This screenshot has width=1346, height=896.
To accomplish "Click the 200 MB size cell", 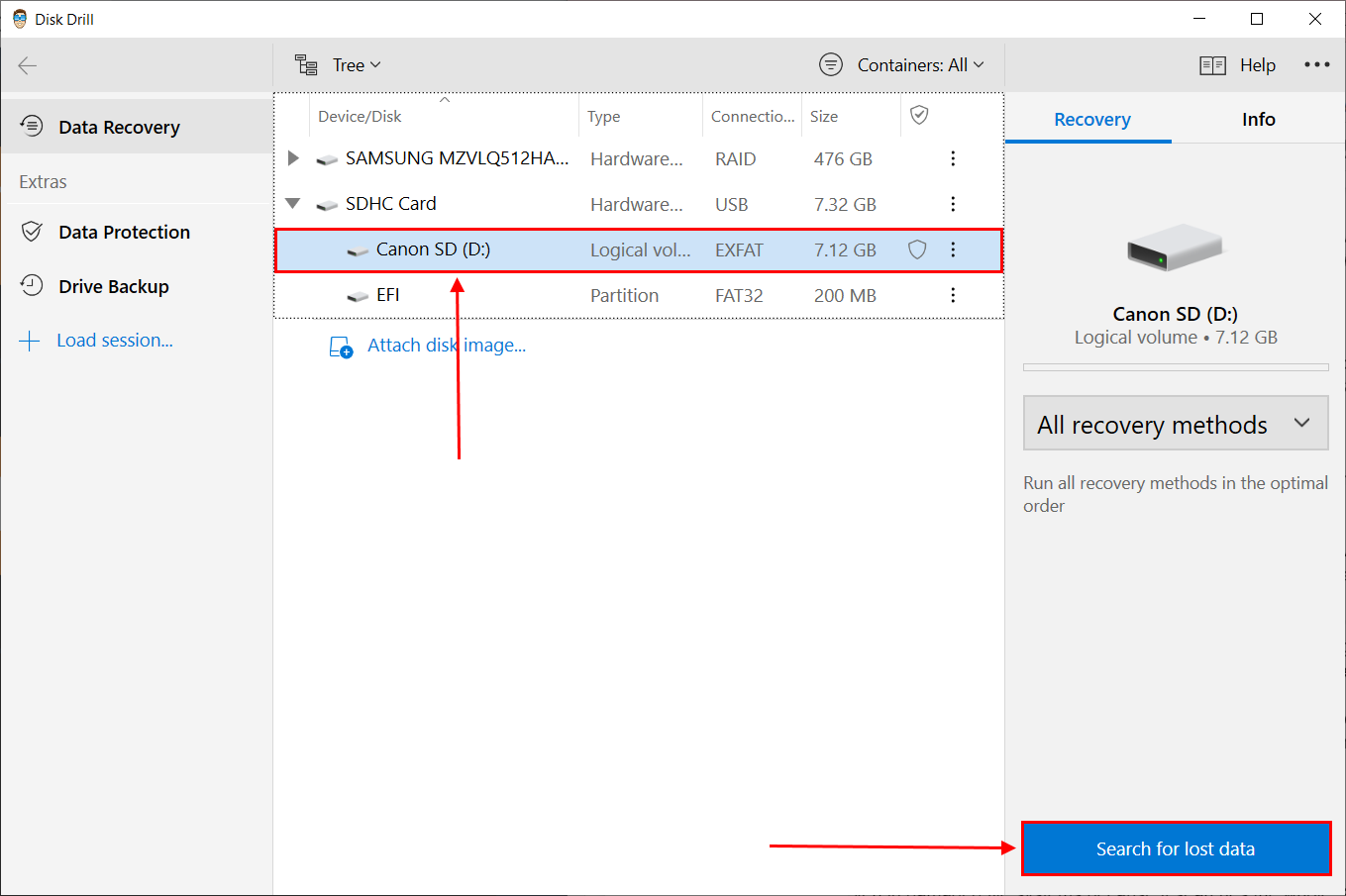I will pyautogui.click(x=845, y=296).
